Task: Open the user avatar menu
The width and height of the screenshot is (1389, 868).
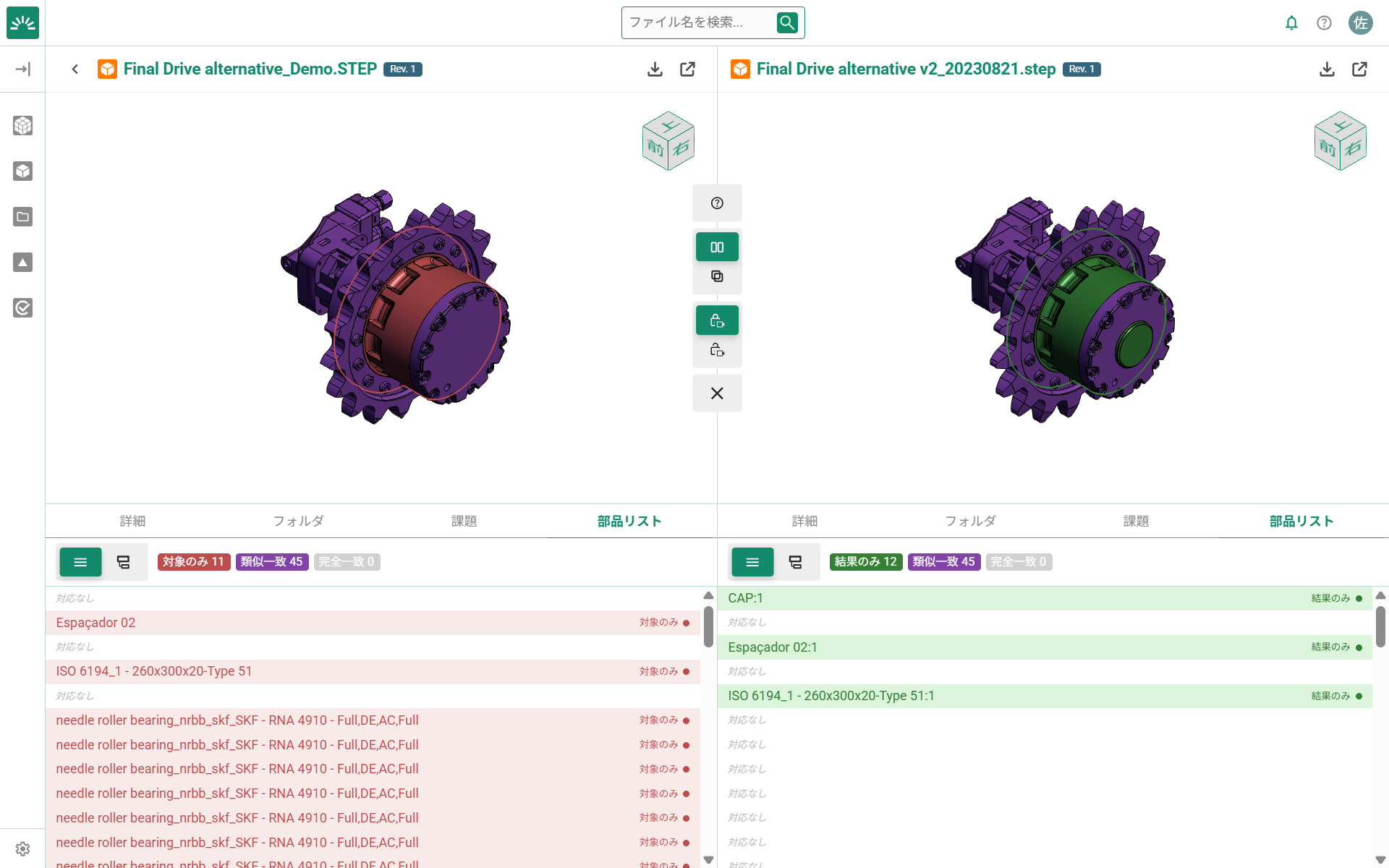Action: (x=1360, y=22)
